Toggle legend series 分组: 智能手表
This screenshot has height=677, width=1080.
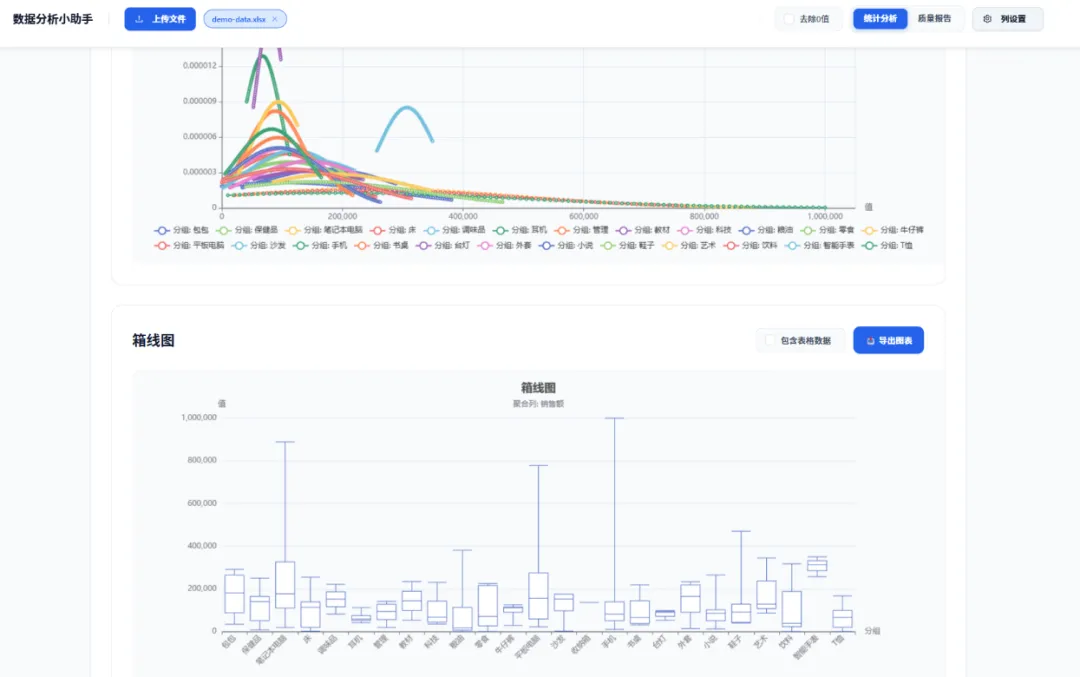click(820, 245)
